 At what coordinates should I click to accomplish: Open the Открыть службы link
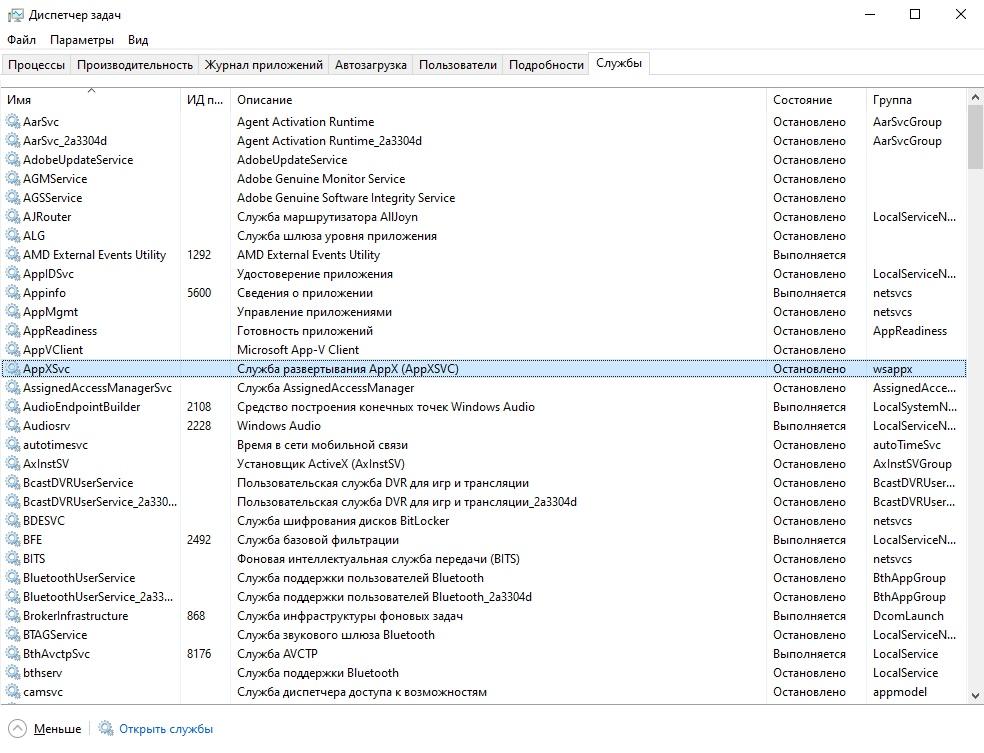[166, 729]
